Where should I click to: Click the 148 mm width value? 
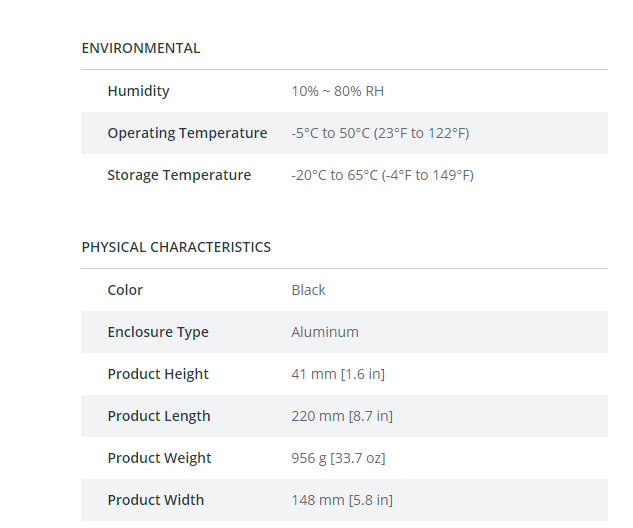click(x=342, y=500)
